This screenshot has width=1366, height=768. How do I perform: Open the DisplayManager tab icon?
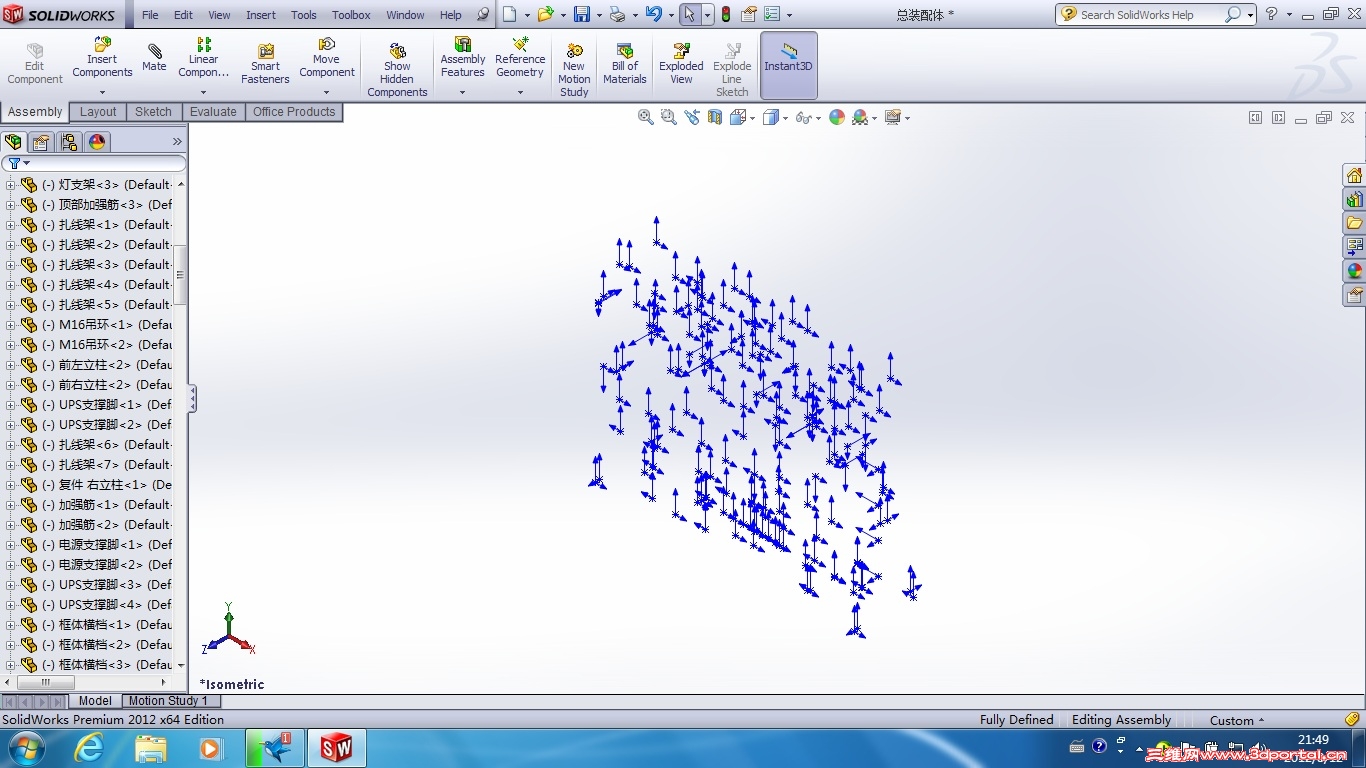tap(97, 142)
